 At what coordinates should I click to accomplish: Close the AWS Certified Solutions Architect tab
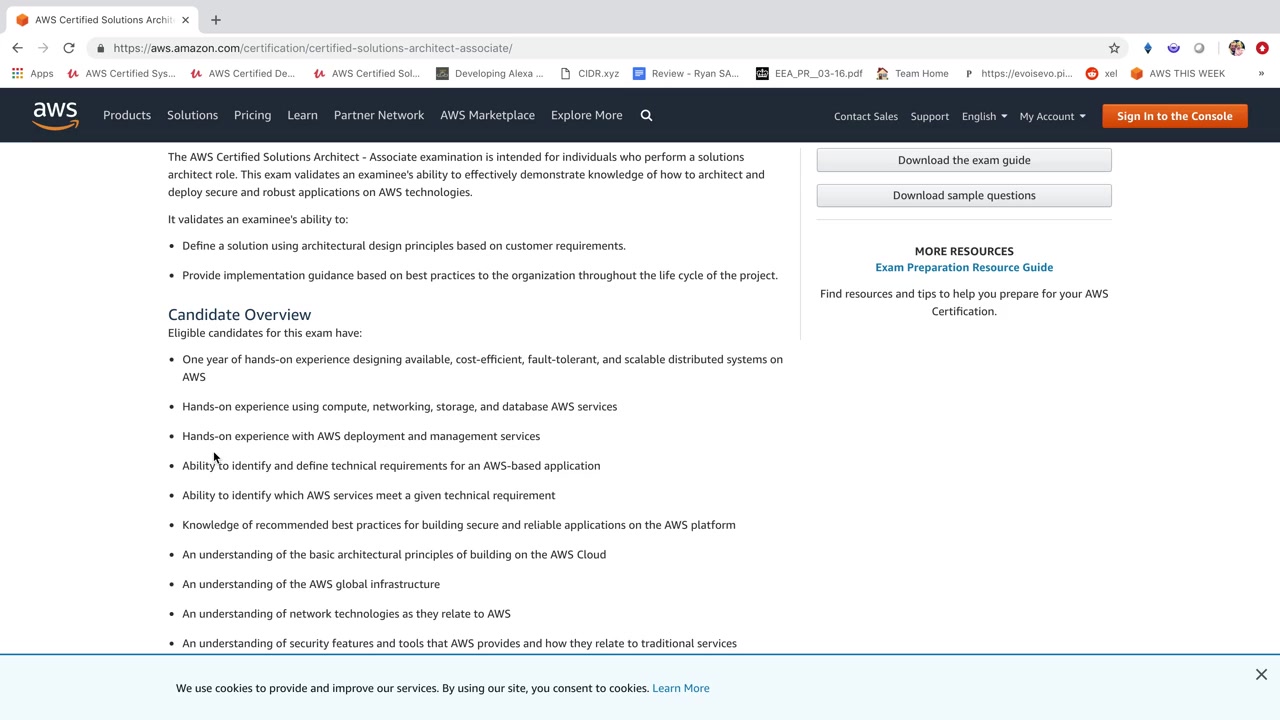185,20
